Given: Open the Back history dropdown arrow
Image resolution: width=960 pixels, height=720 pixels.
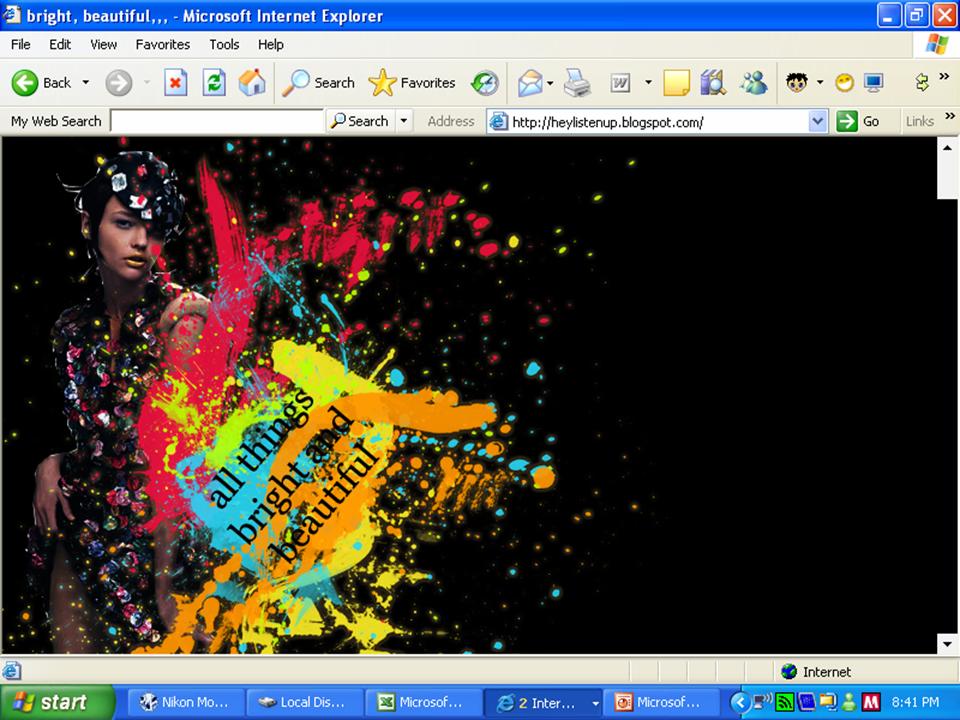Looking at the screenshot, I should tap(86, 83).
